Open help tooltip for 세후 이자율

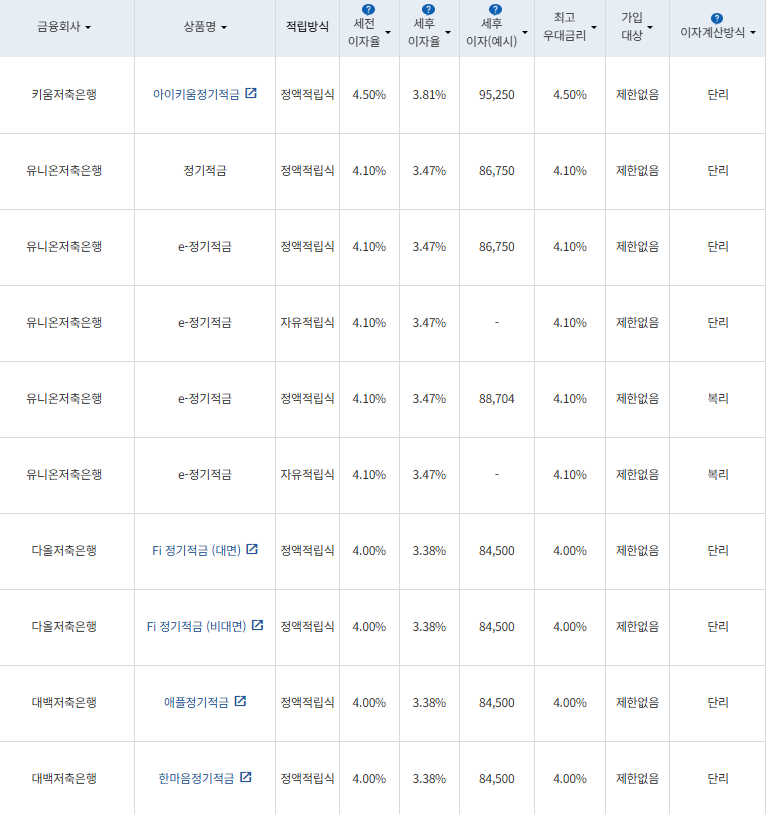tap(428, 9)
